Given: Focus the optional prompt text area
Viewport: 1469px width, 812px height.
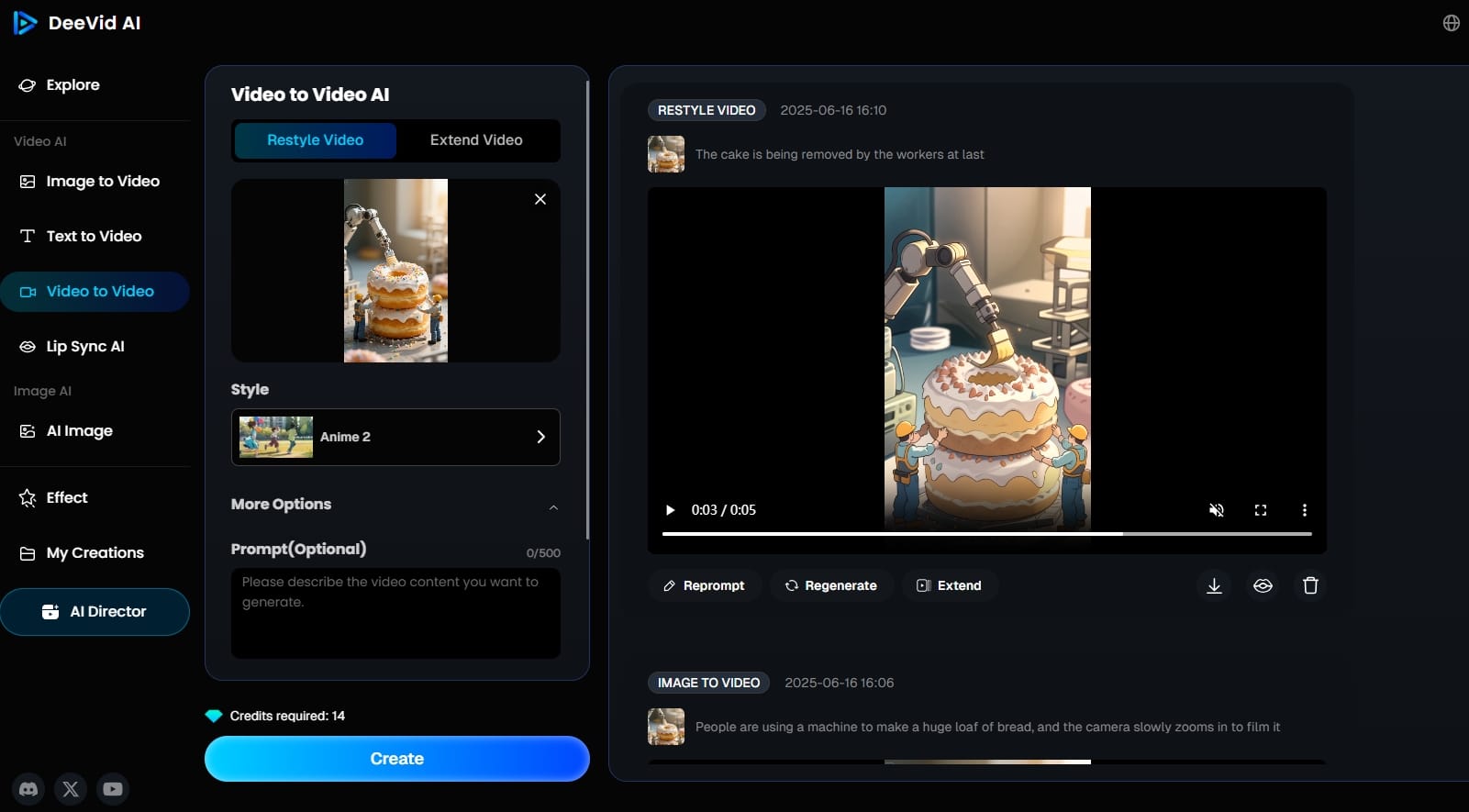Looking at the screenshot, I should pyautogui.click(x=395, y=613).
